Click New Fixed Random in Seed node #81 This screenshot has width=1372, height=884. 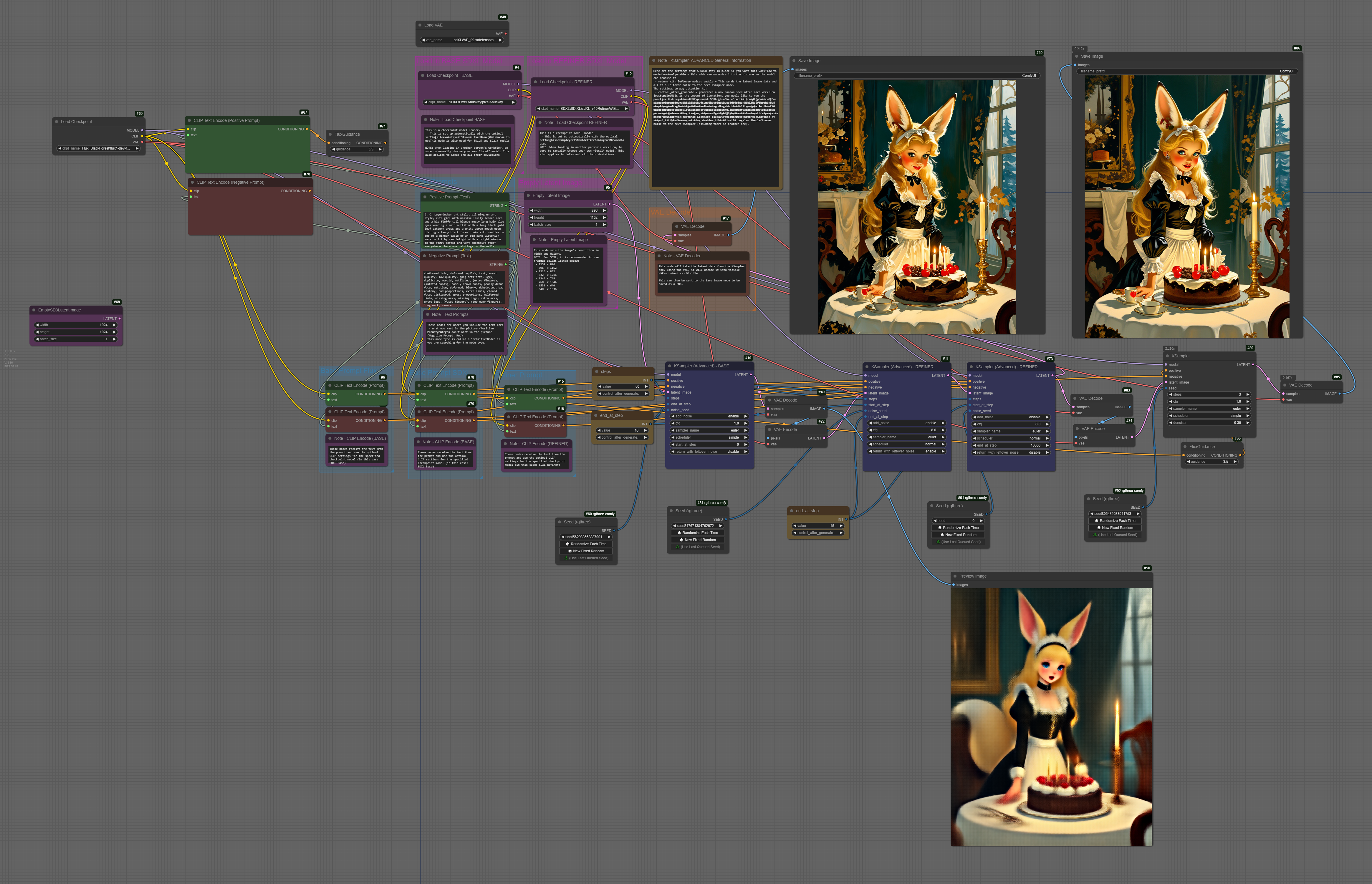(697, 540)
